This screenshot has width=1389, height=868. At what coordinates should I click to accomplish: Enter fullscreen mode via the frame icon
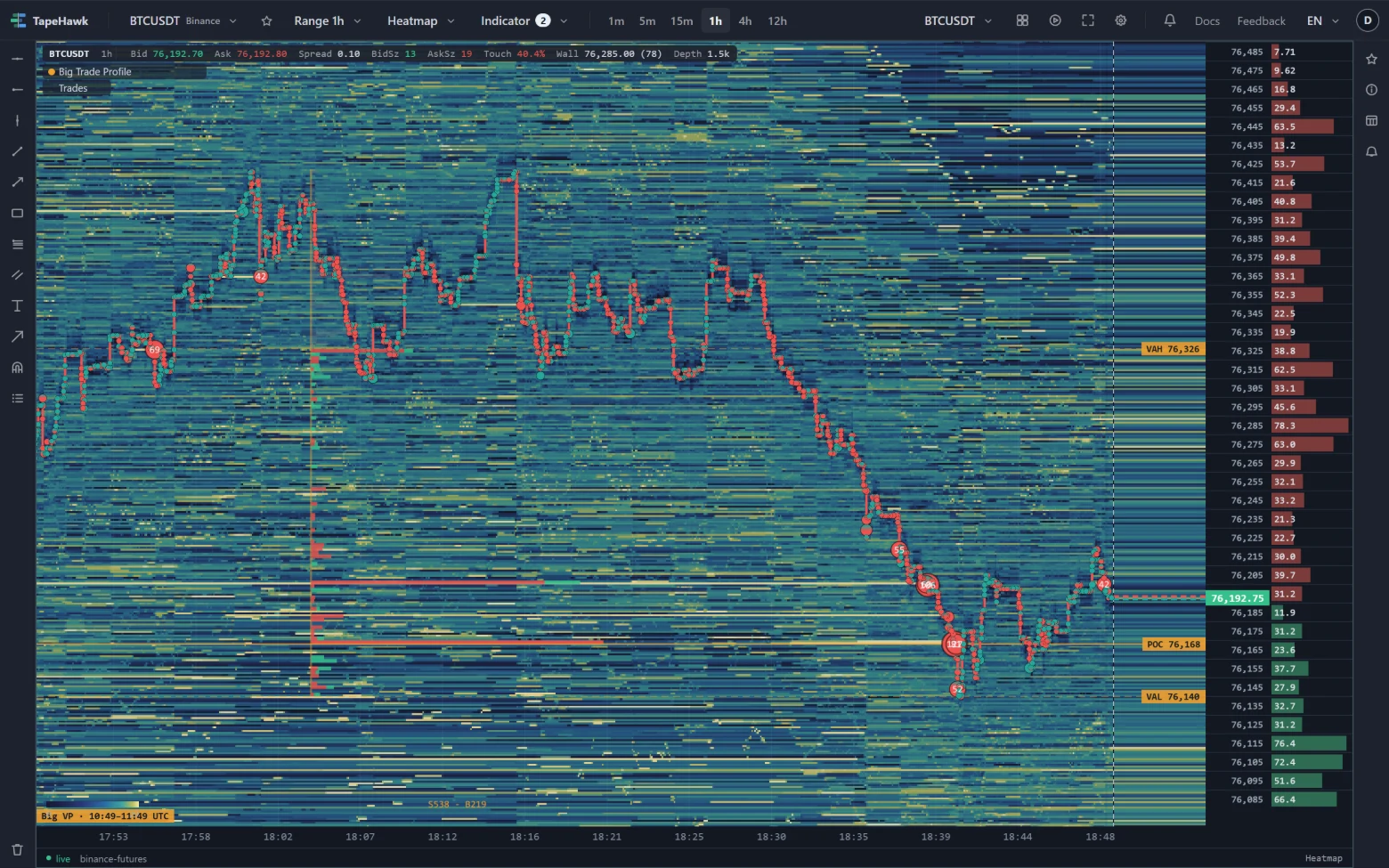1088,20
